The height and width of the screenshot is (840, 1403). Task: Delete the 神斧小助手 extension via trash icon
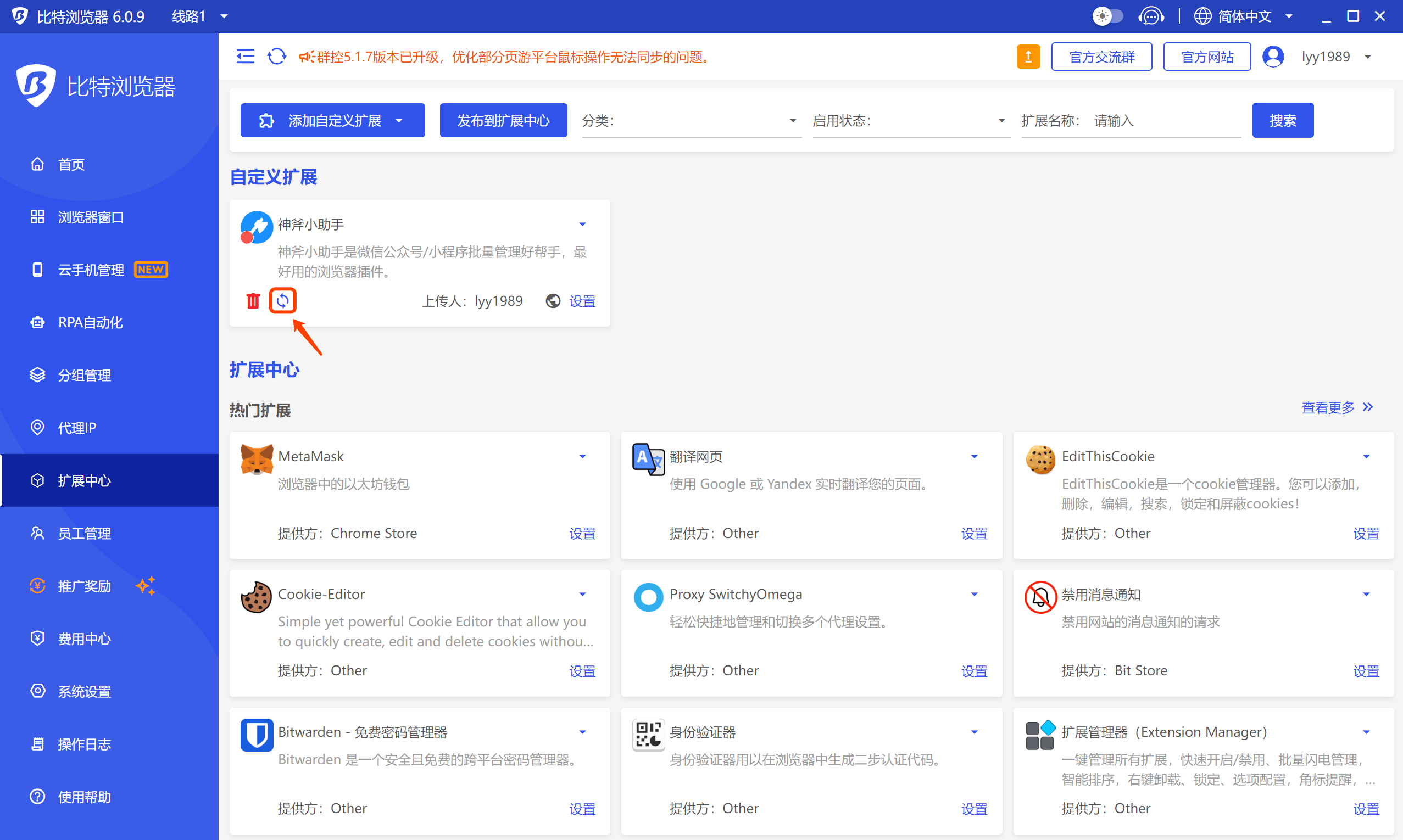[x=253, y=300]
